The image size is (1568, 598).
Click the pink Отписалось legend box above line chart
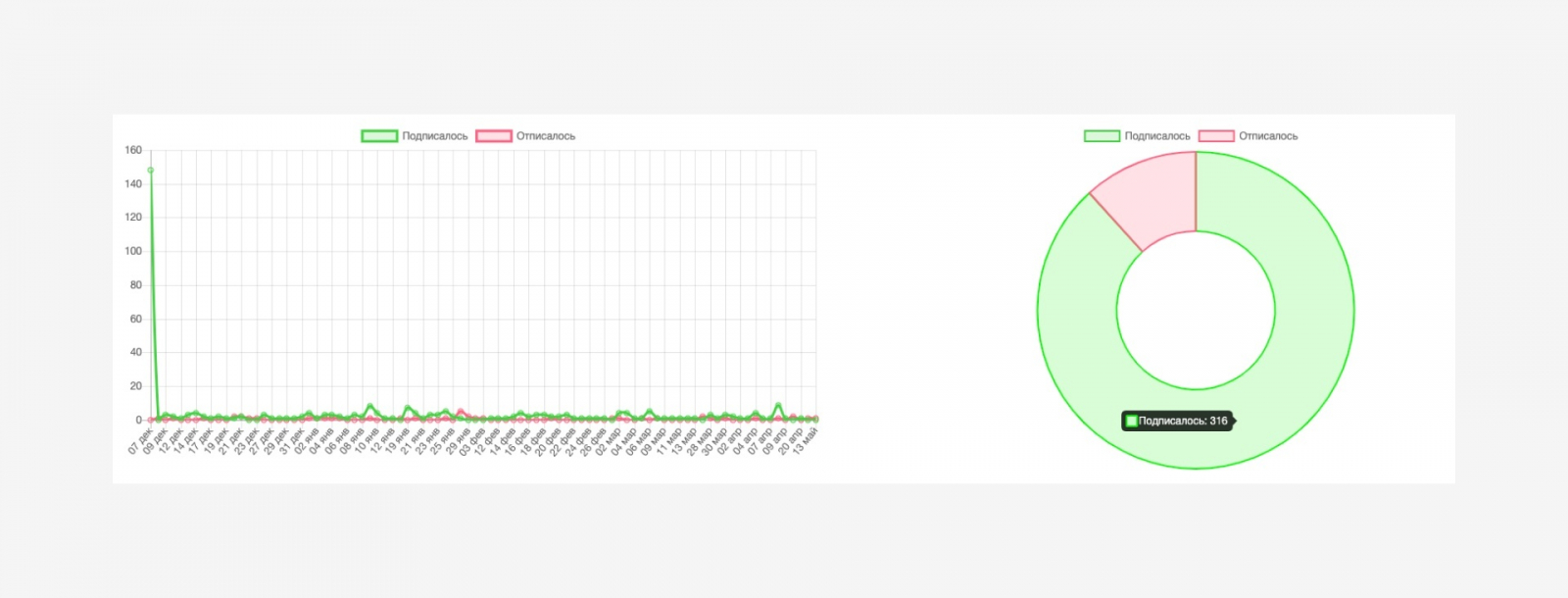(x=494, y=136)
